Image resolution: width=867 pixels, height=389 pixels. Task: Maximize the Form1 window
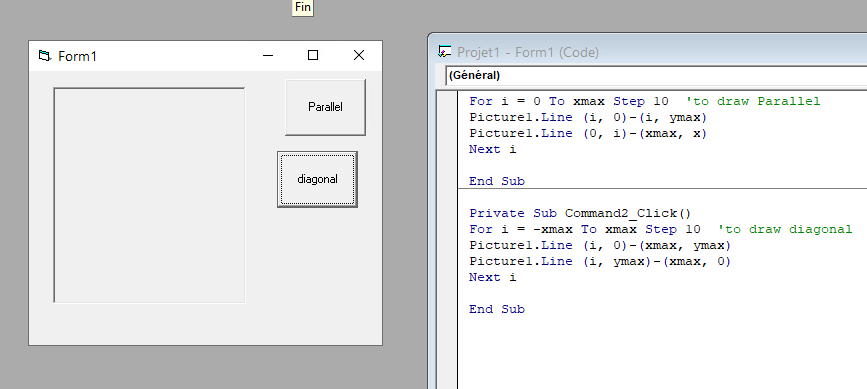pyautogui.click(x=313, y=55)
